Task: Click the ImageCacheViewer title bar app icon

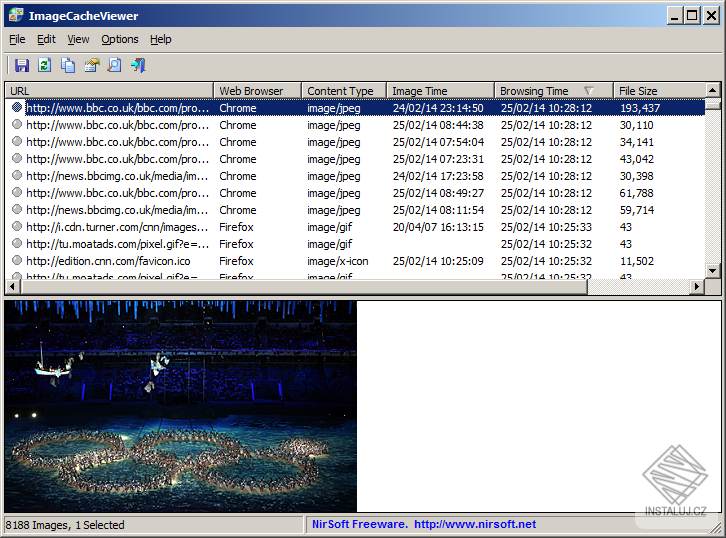Action: point(16,15)
